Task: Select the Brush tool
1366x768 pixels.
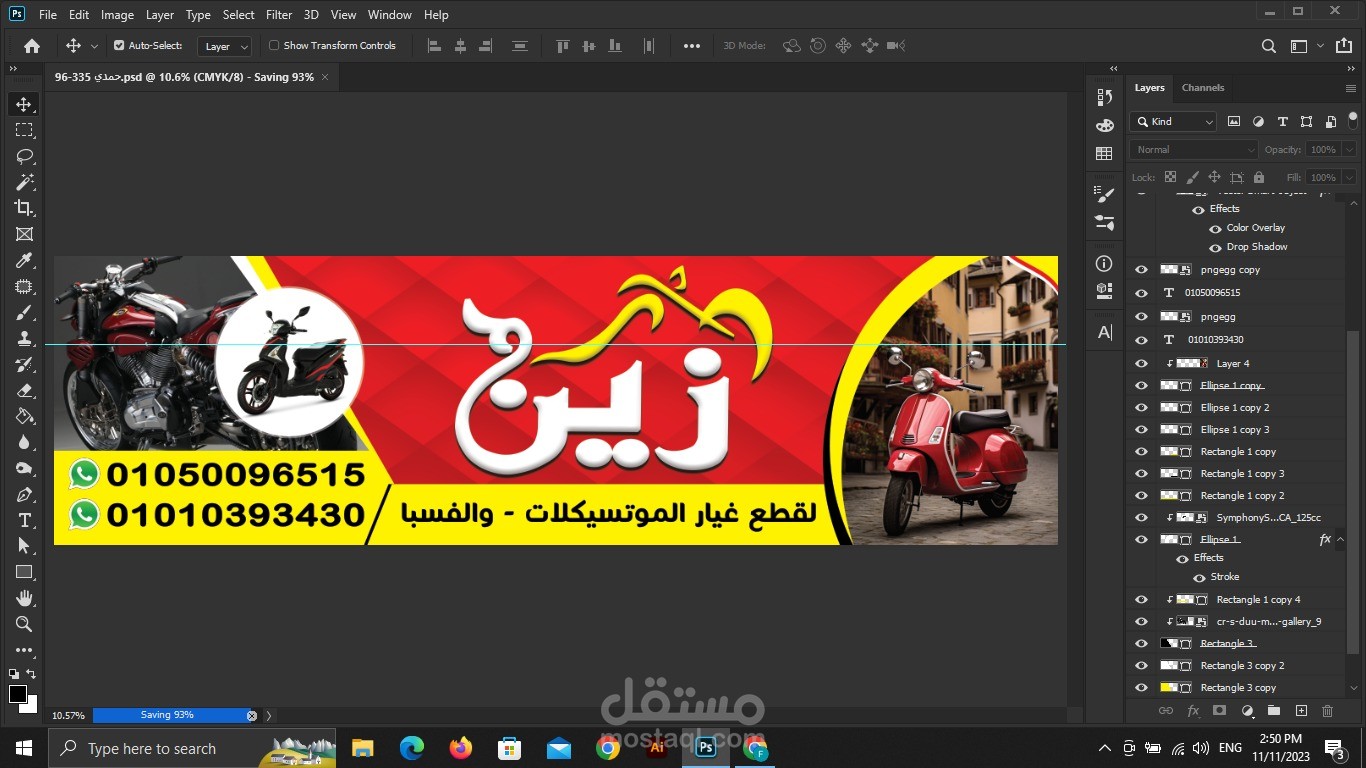Action: click(24, 312)
